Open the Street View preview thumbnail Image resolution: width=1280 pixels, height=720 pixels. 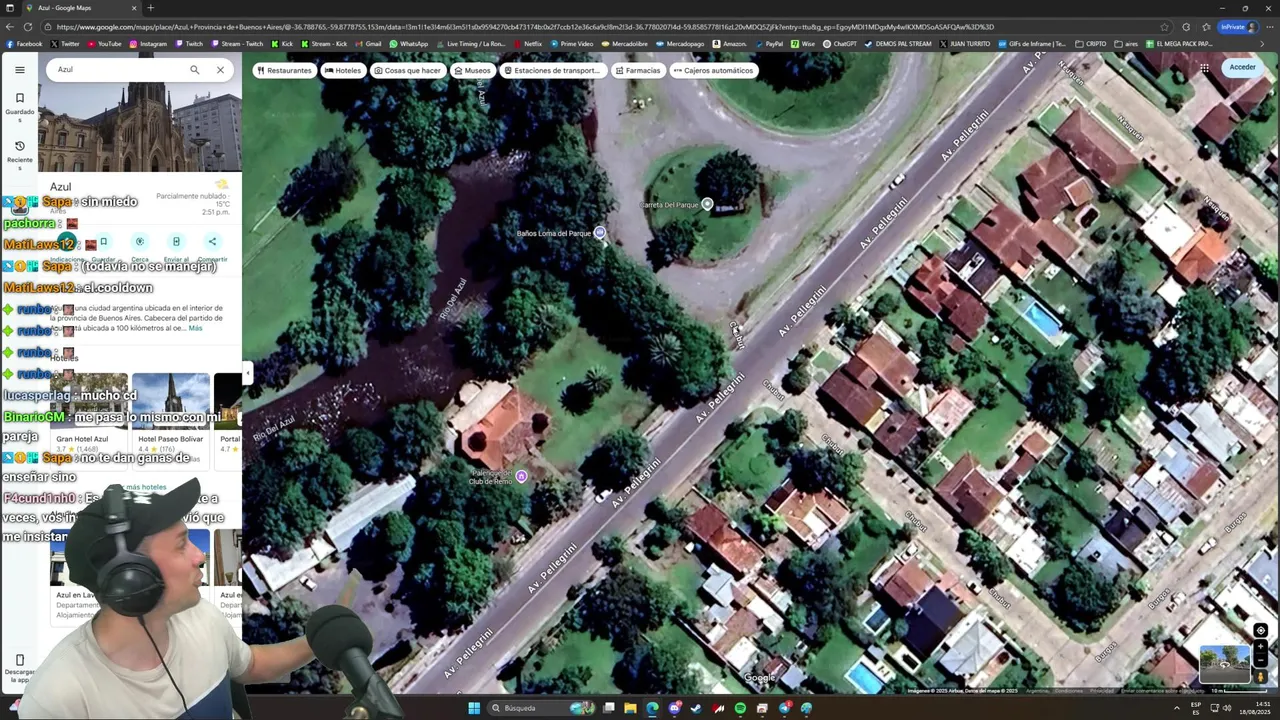pyautogui.click(x=1225, y=664)
